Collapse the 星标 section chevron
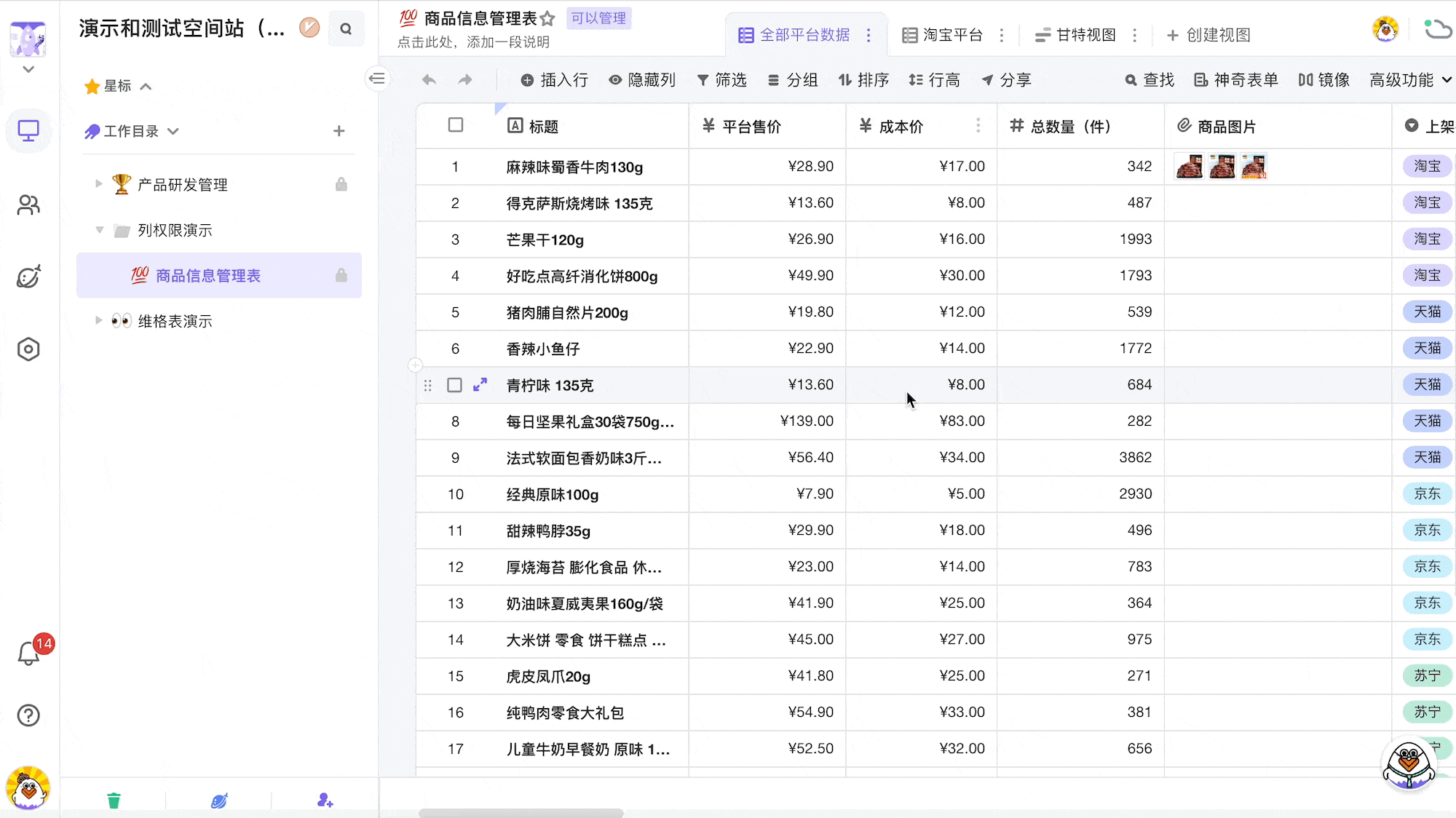 [146, 85]
